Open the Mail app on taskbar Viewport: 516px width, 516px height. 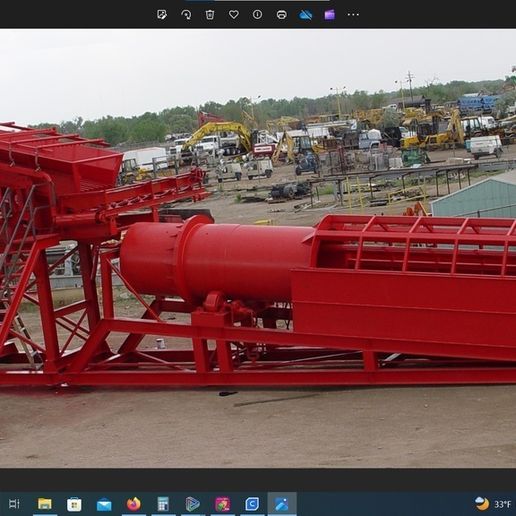(104, 504)
